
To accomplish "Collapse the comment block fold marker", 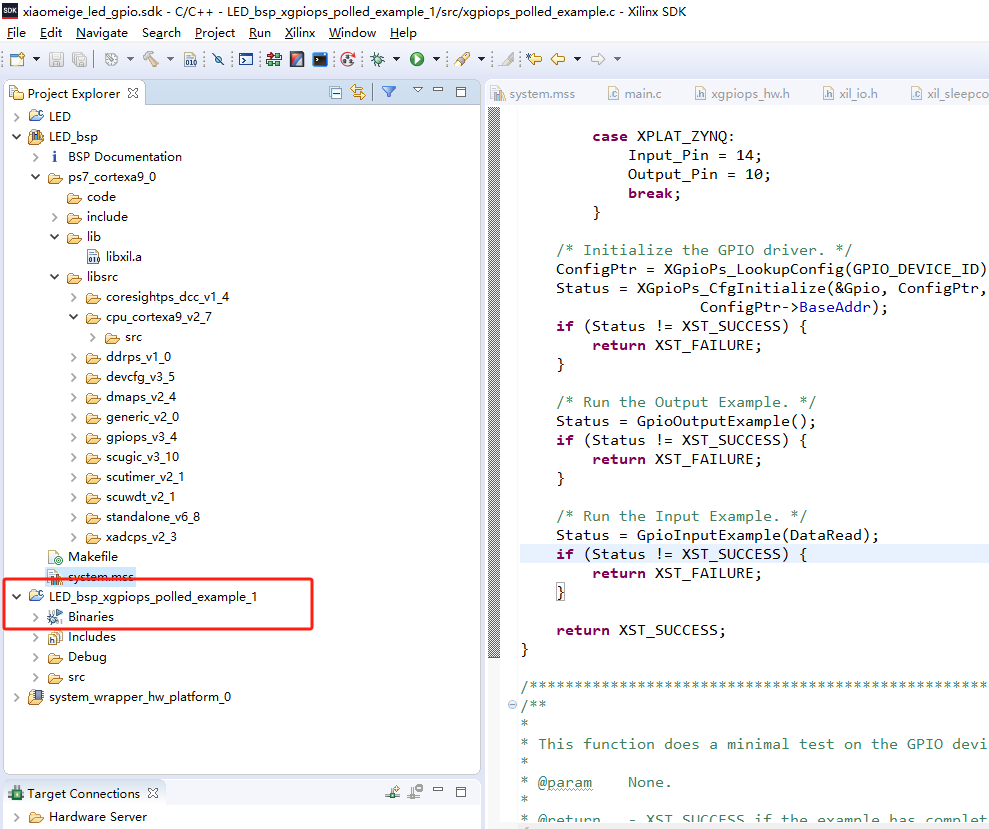I will pyautogui.click(x=512, y=705).
